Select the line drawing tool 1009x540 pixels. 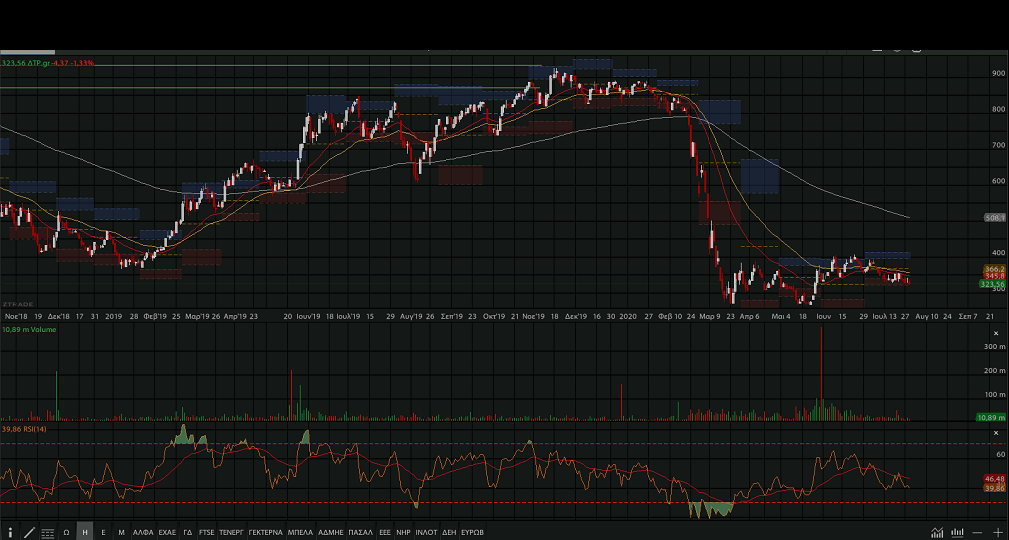click(x=29, y=532)
